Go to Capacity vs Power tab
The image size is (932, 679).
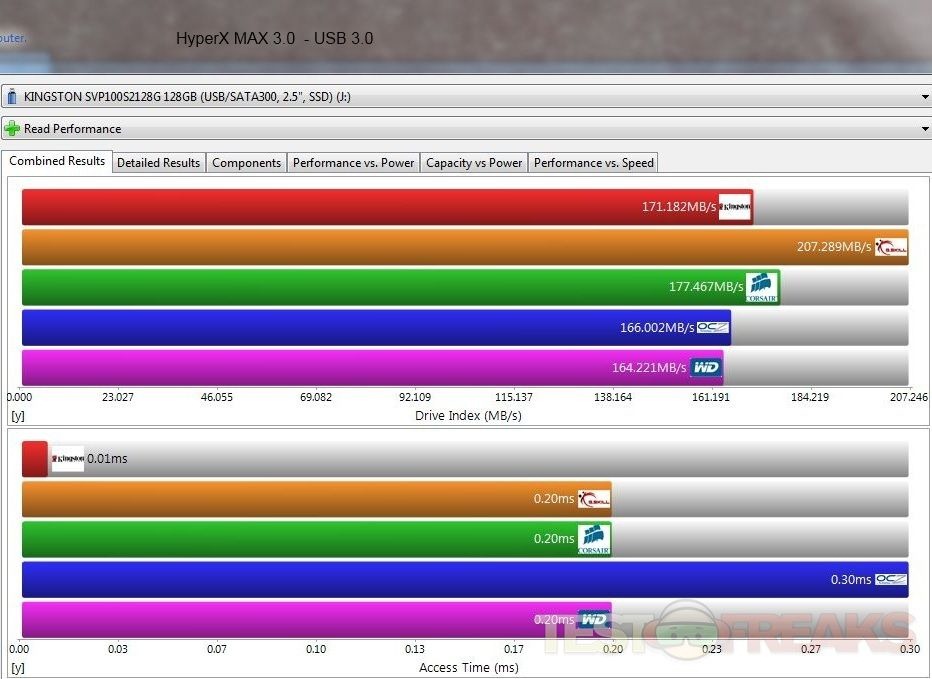point(474,163)
